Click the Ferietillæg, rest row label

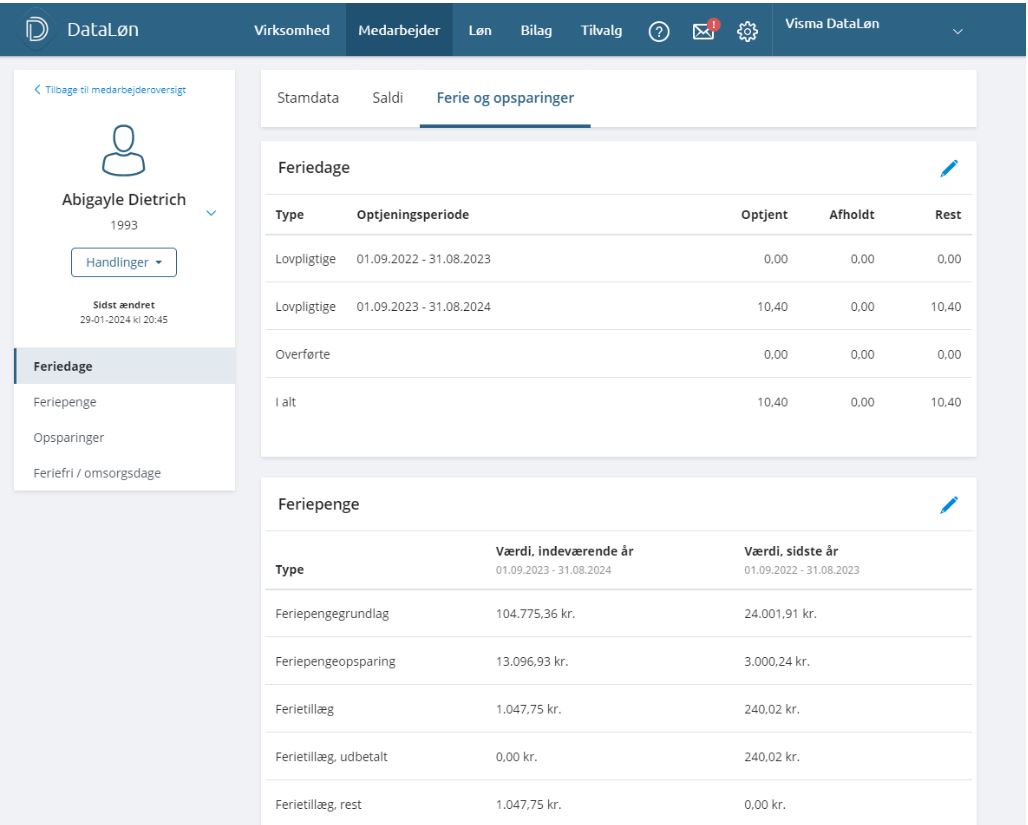[x=319, y=805]
